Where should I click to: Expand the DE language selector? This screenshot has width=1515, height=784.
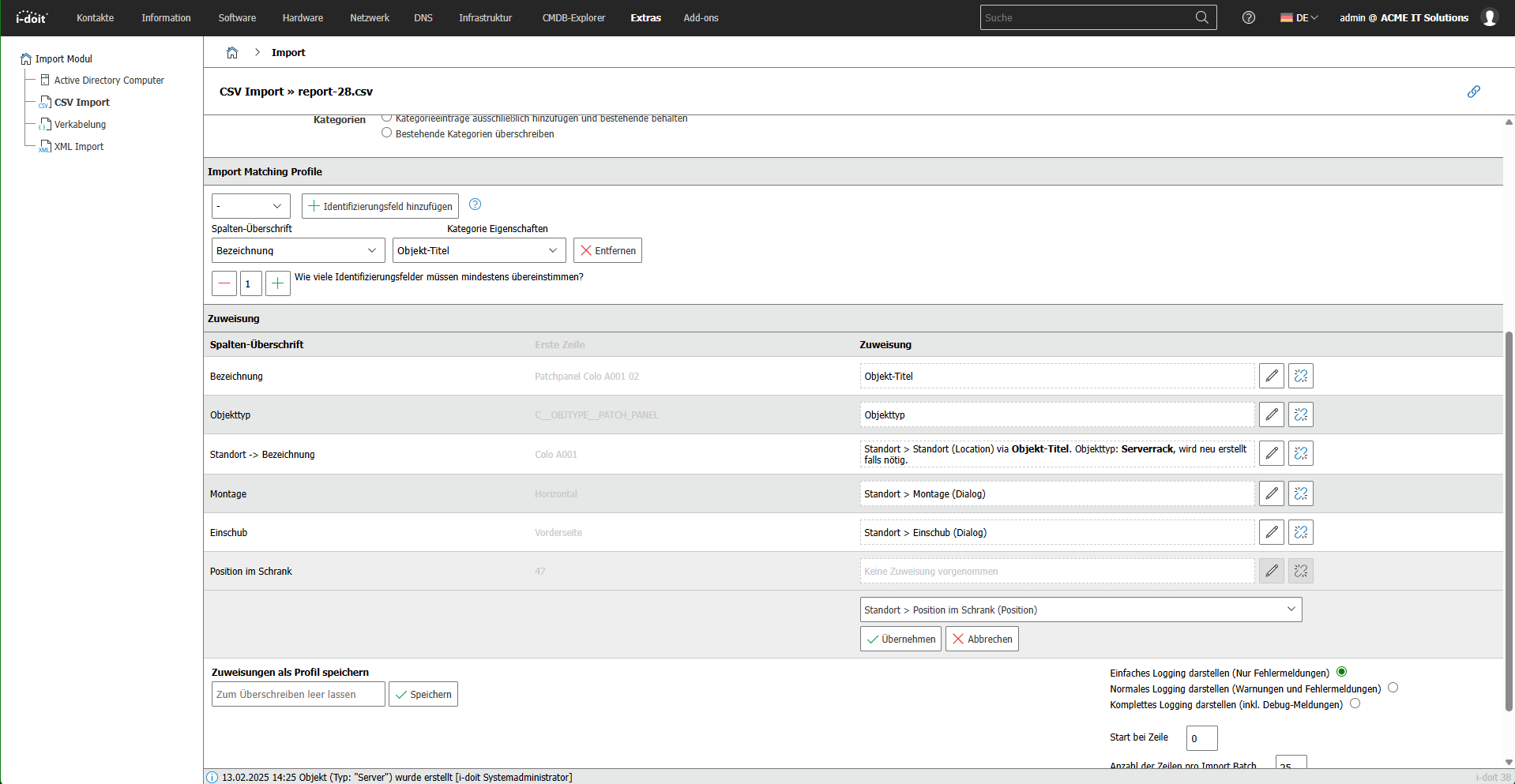(1299, 17)
